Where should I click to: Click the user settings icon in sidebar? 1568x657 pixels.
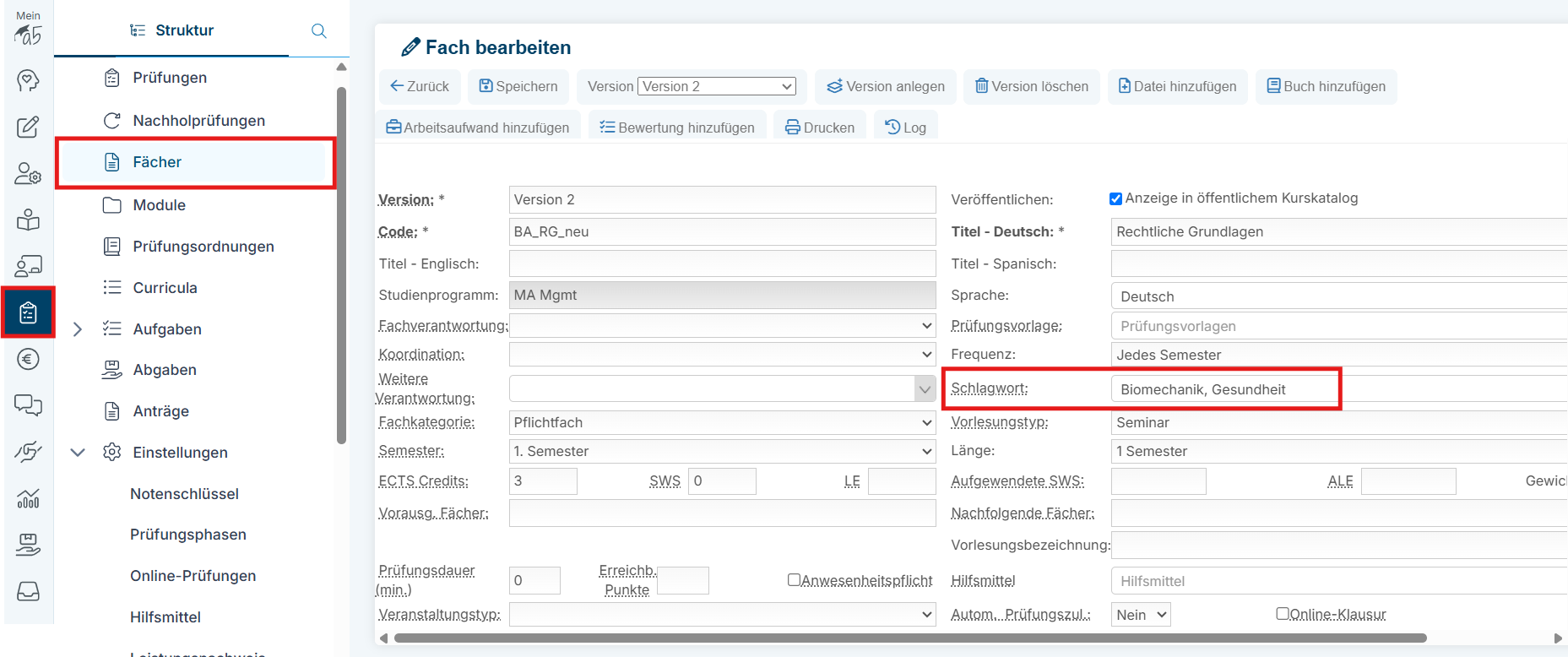pyautogui.click(x=28, y=174)
